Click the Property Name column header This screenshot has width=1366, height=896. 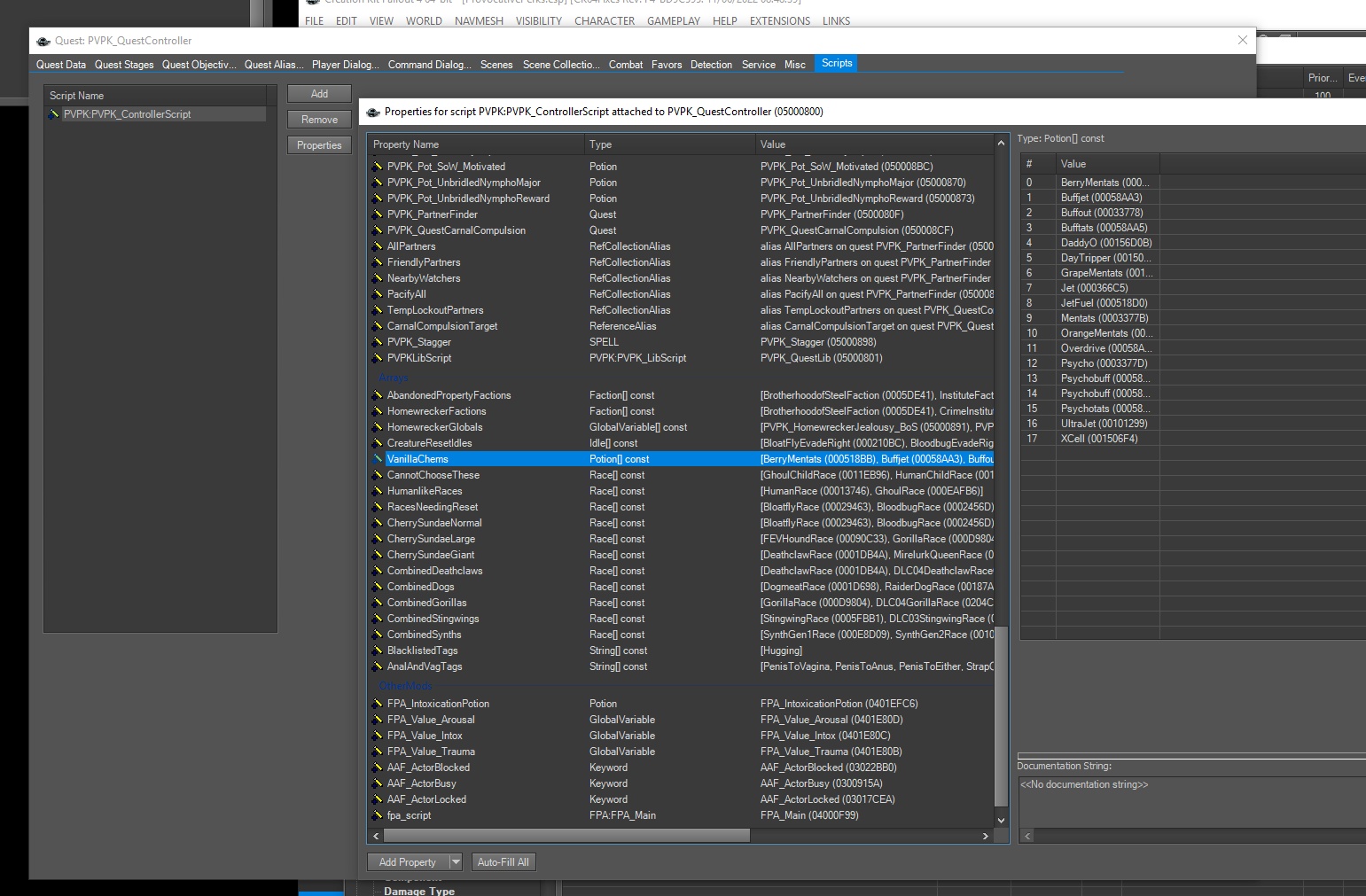click(x=476, y=144)
